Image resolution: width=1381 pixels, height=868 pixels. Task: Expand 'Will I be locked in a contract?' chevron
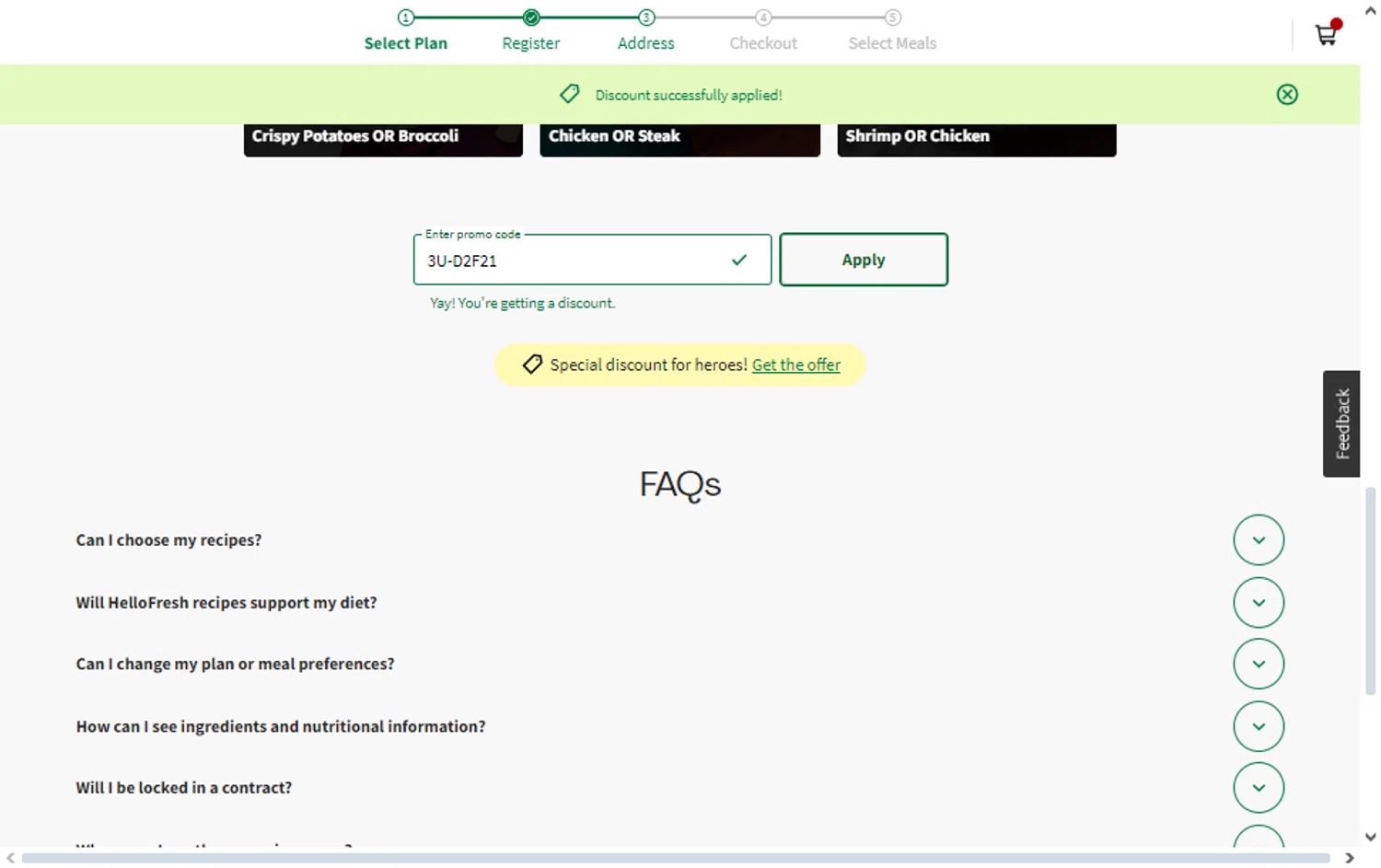(x=1259, y=788)
